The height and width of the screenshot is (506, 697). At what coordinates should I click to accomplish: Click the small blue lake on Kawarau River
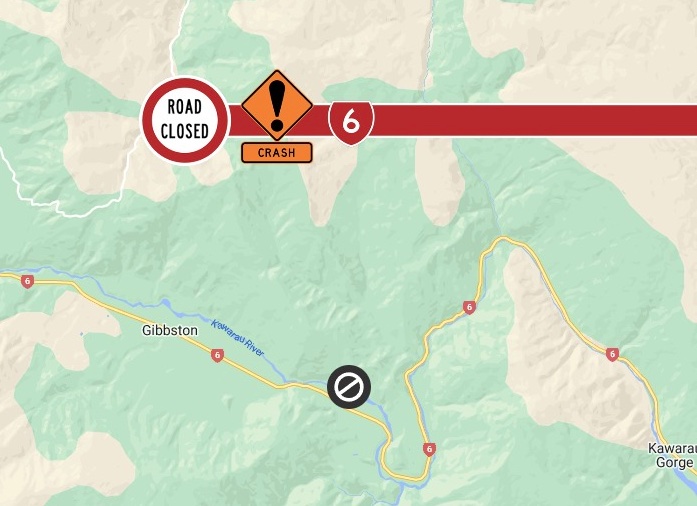coord(165,303)
